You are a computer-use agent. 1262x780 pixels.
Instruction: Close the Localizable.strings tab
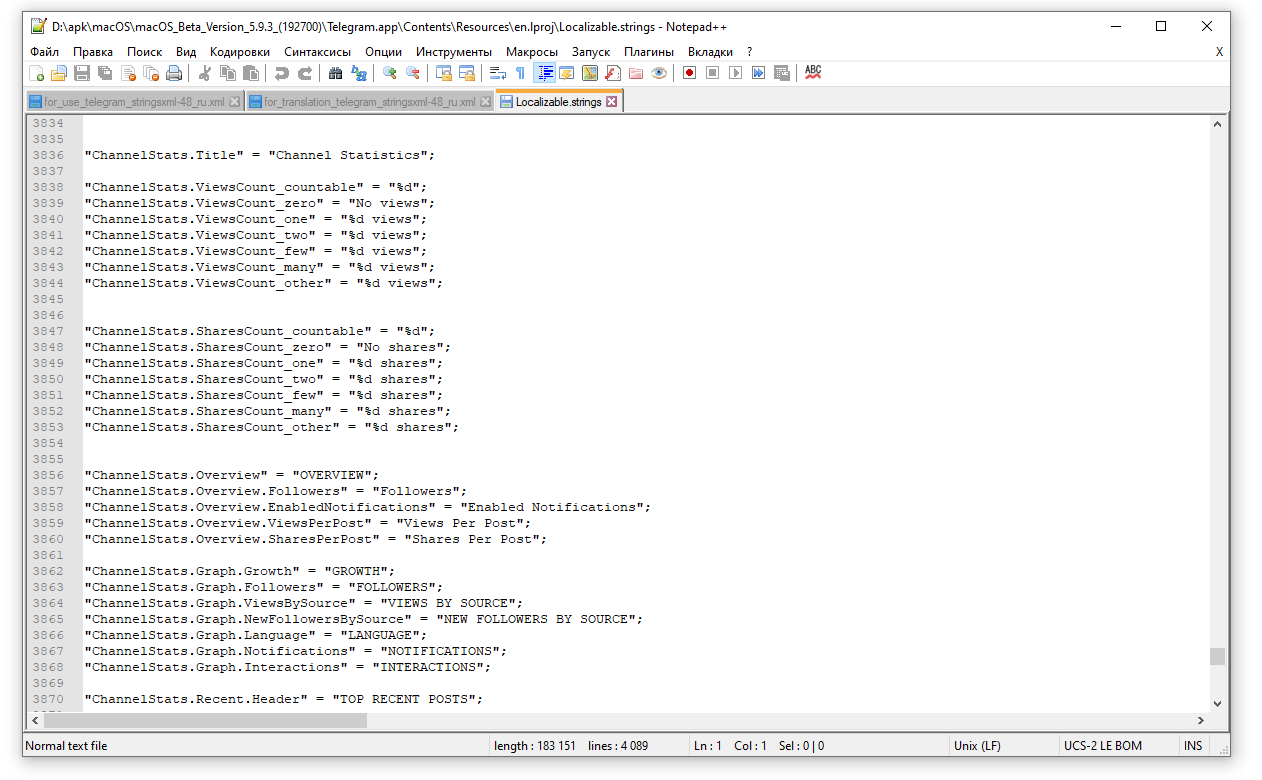tap(612, 102)
